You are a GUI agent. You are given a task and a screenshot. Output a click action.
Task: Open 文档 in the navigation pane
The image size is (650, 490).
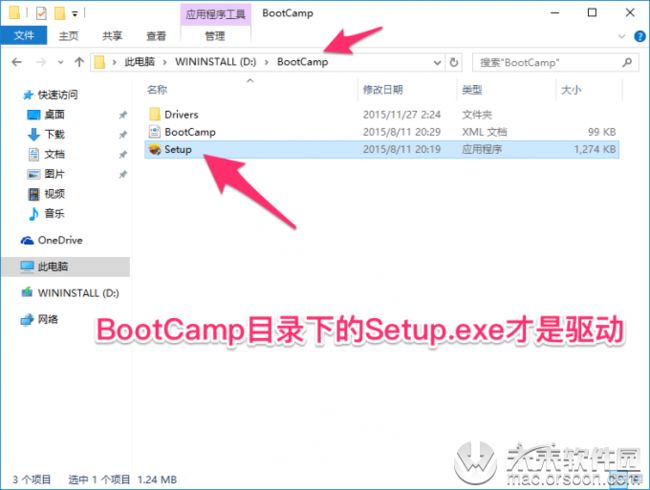pyautogui.click(x=54, y=154)
